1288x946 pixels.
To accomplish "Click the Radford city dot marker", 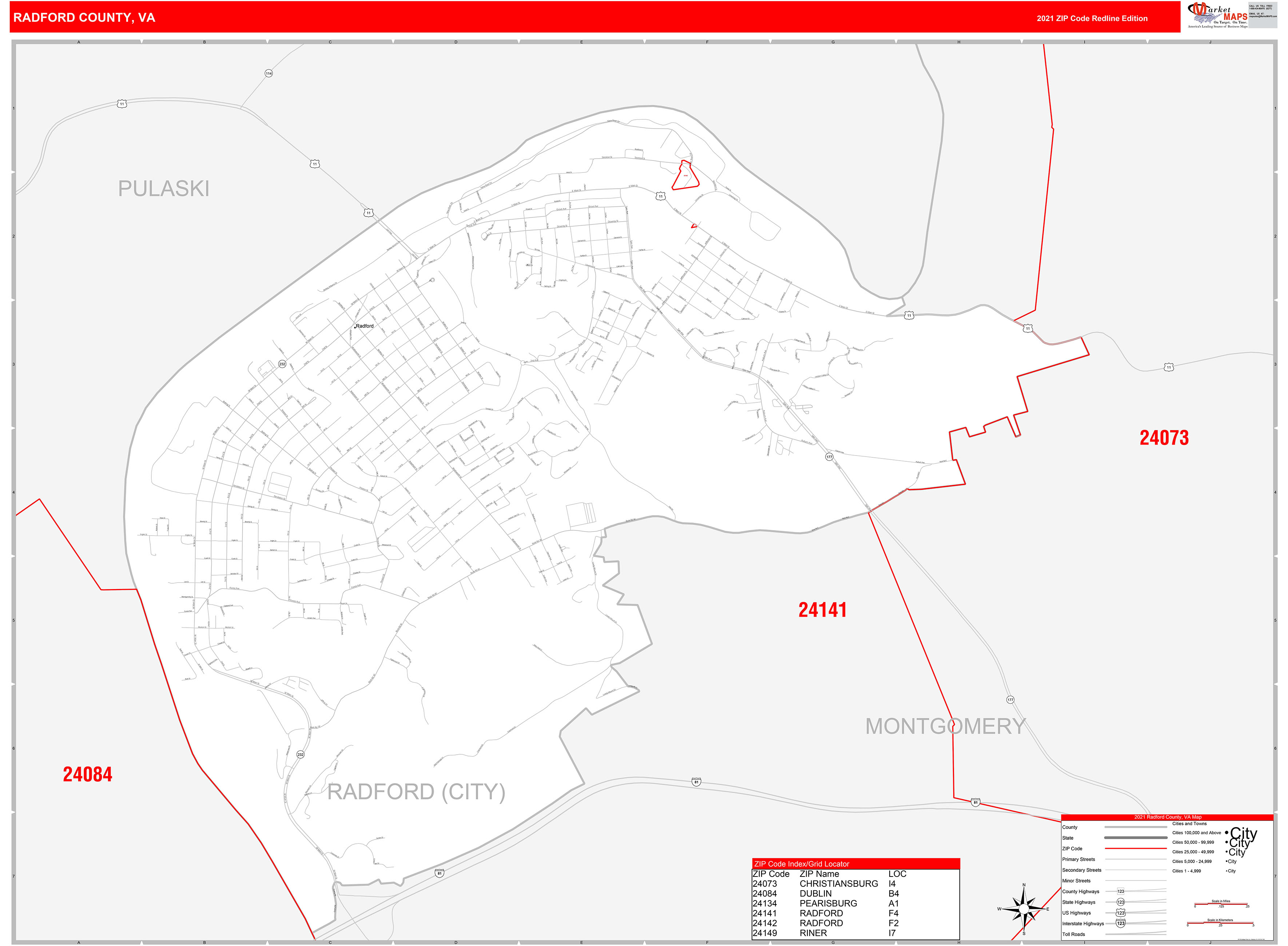I will (355, 327).
